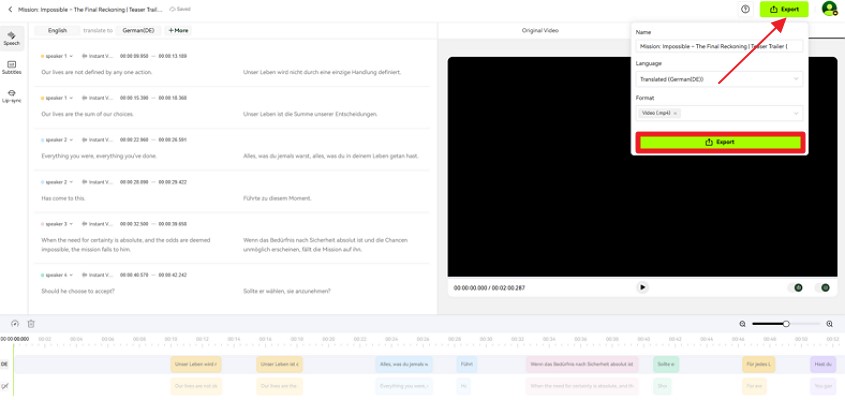Click the help question mark icon
This screenshot has height=400, width=845.
[x=745, y=9]
